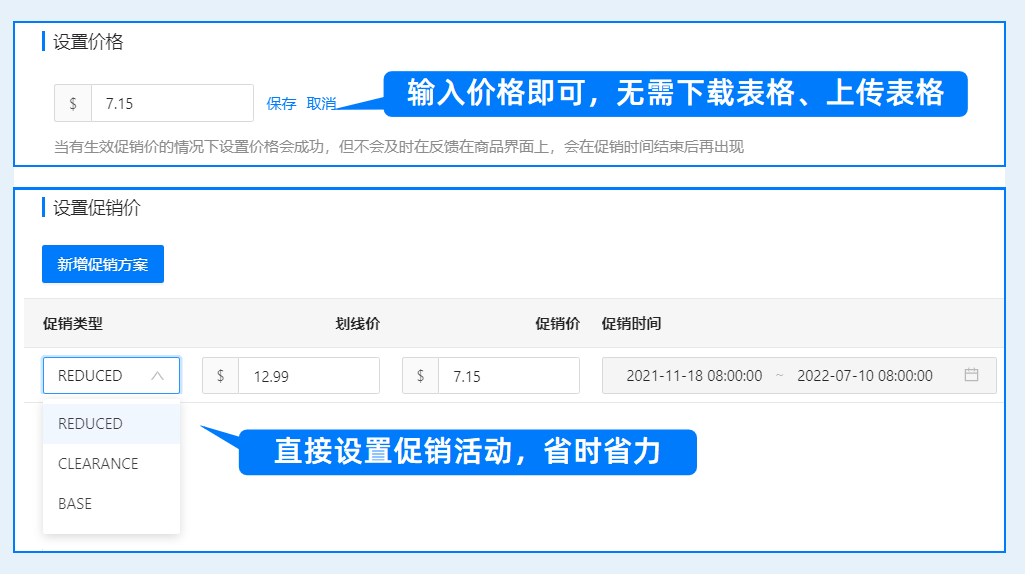
Task: Open the calendar icon in date range
Action: pyautogui.click(x=971, y=374)
